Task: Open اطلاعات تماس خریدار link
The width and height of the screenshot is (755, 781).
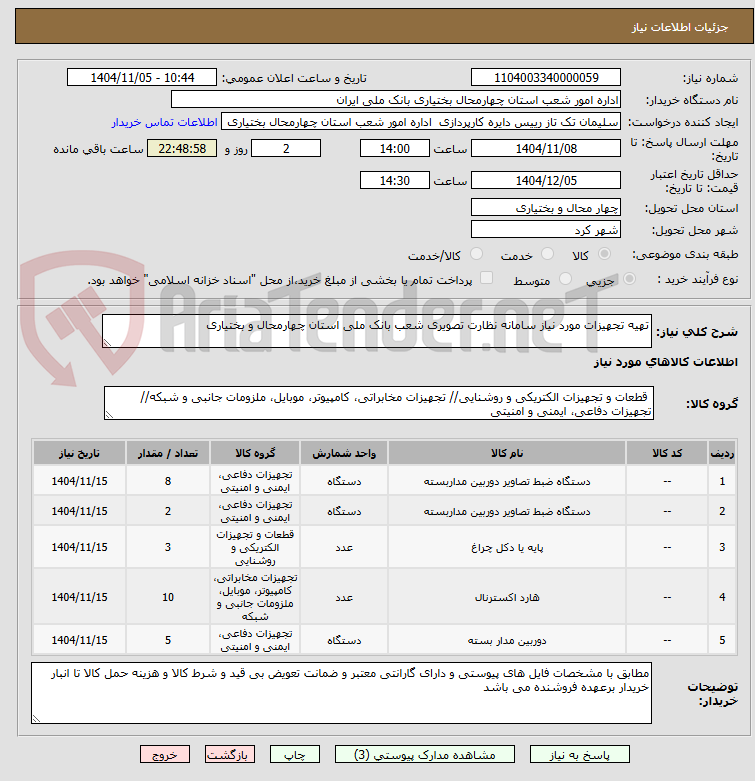Action: point(164,123)
